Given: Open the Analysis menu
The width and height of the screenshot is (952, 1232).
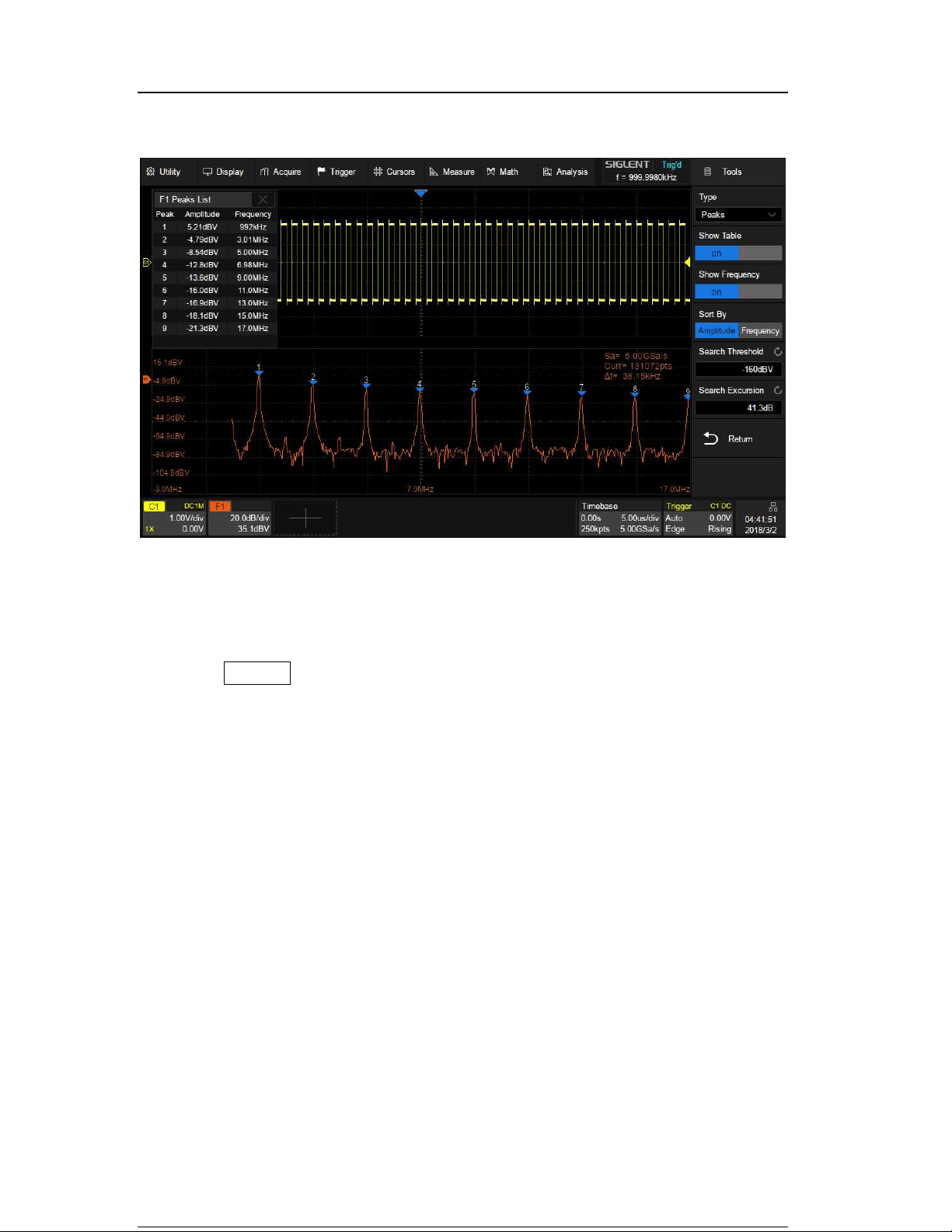Looking at the screenshot, I should [565, 172].
